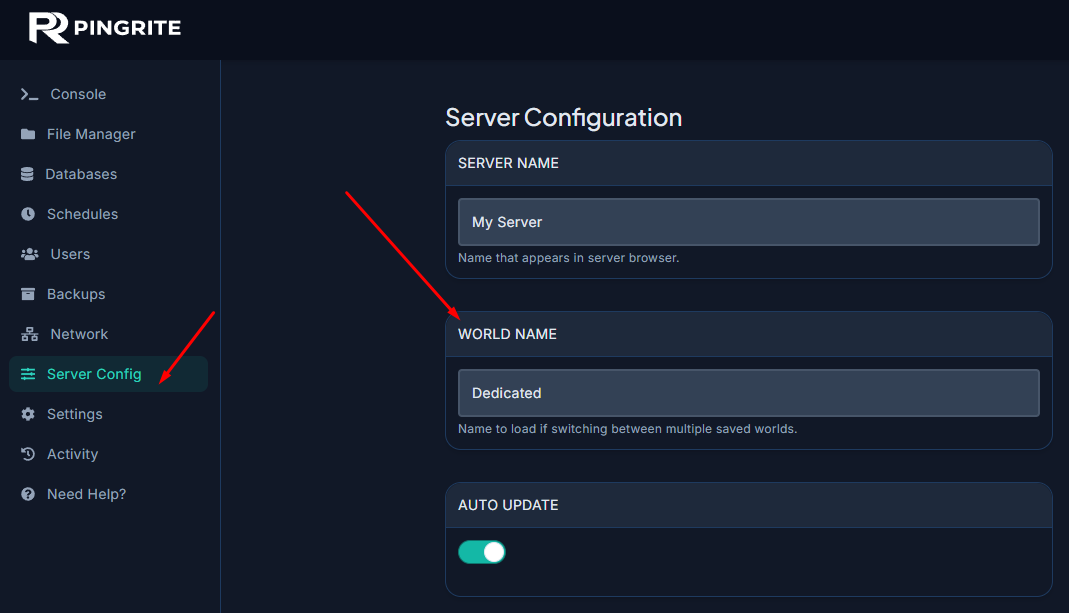Click the Console terminal icon
The height and width of the screenshot is (613, 1069).
(x=27, y=94)
